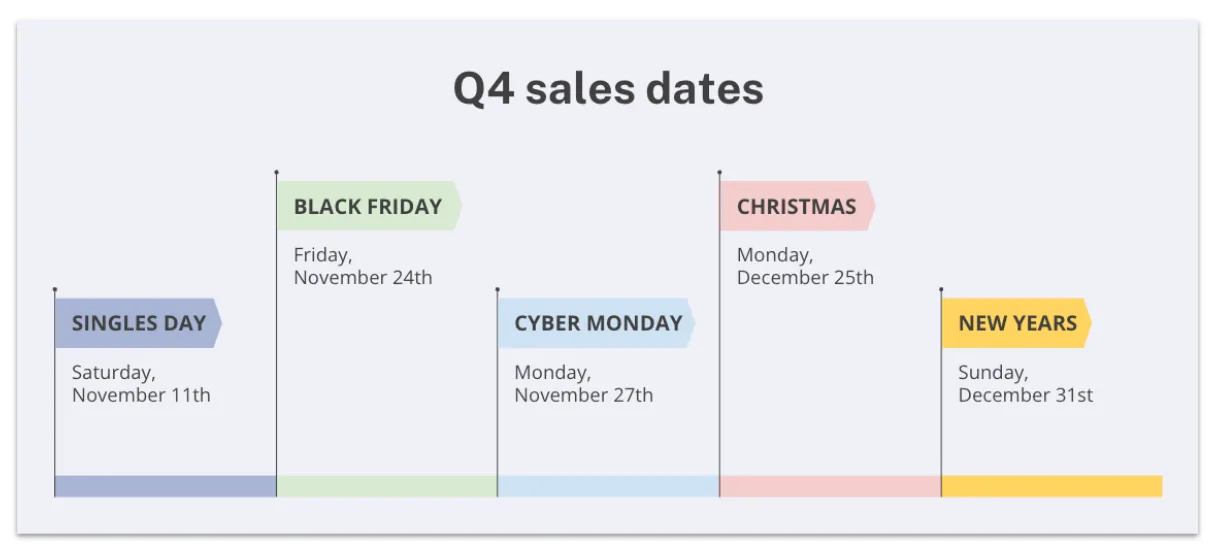Click the New Years yellow flag
Image resolution: width=1212 pixels, height=554 pixels.
point(1016,323)
